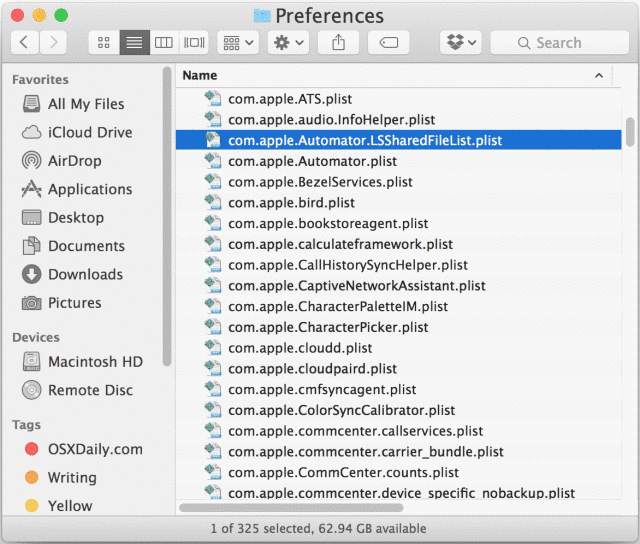
Task: Select com.apple.cloudd.plist file
Action: pyautogui.click(x=300, y=348)
